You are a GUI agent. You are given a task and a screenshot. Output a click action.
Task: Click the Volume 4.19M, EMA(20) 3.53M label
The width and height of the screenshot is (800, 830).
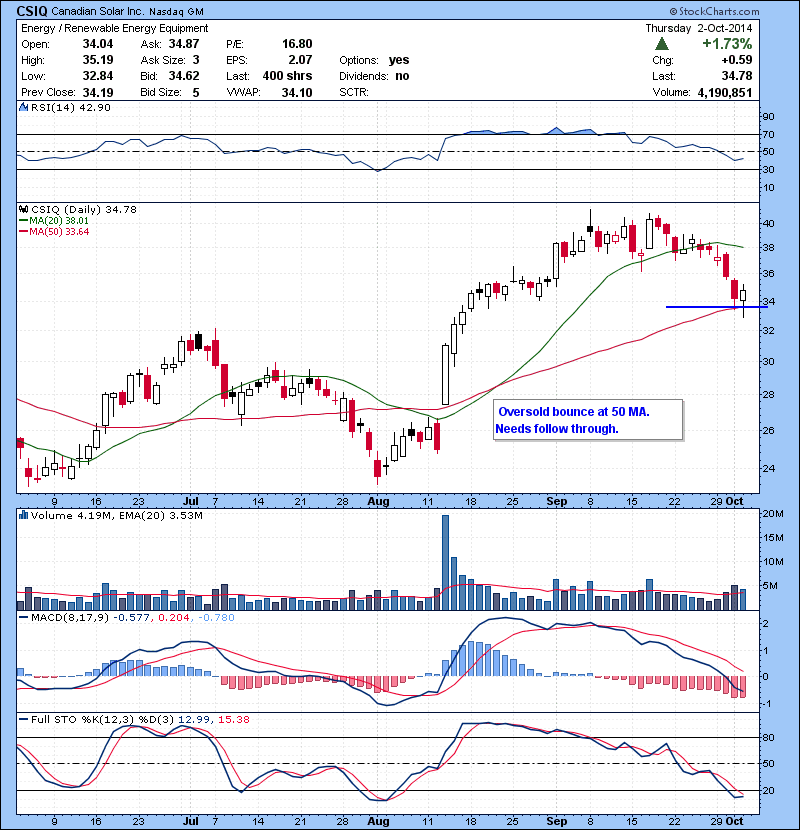(116, 516)
